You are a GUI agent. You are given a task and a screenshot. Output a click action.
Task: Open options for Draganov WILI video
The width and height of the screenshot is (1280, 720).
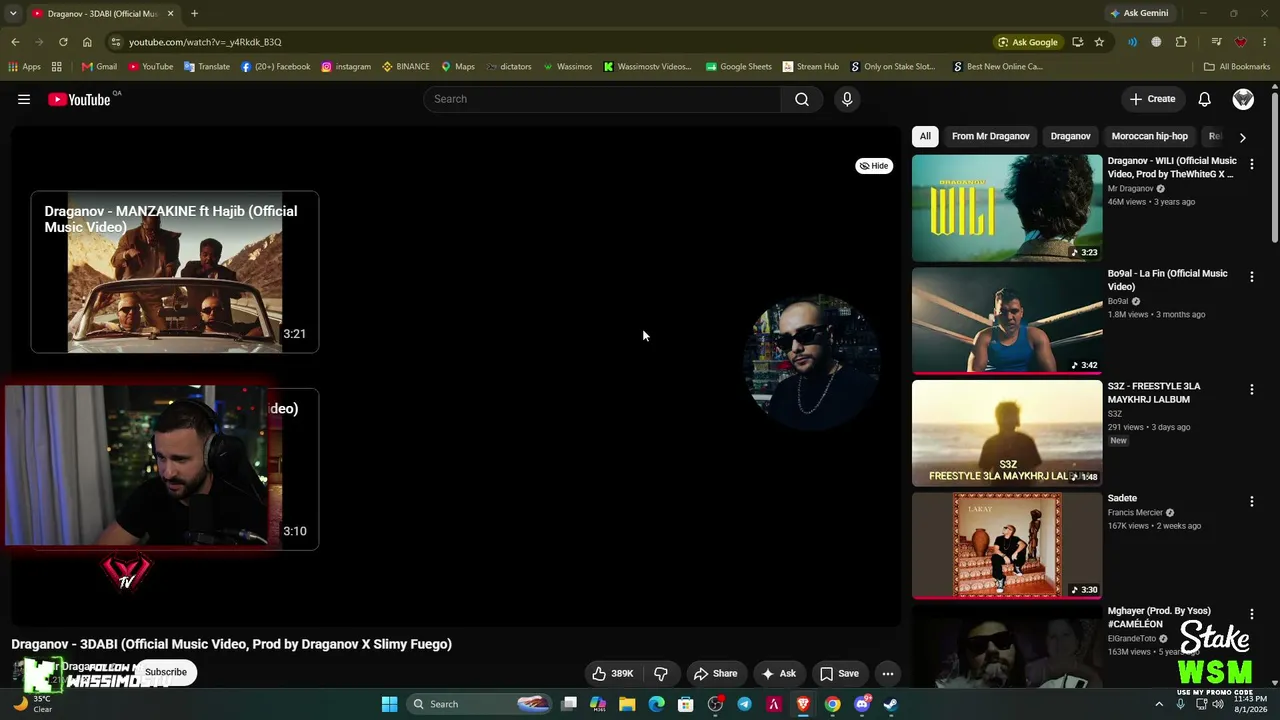pyautogui.click(x=1252, y=164)
